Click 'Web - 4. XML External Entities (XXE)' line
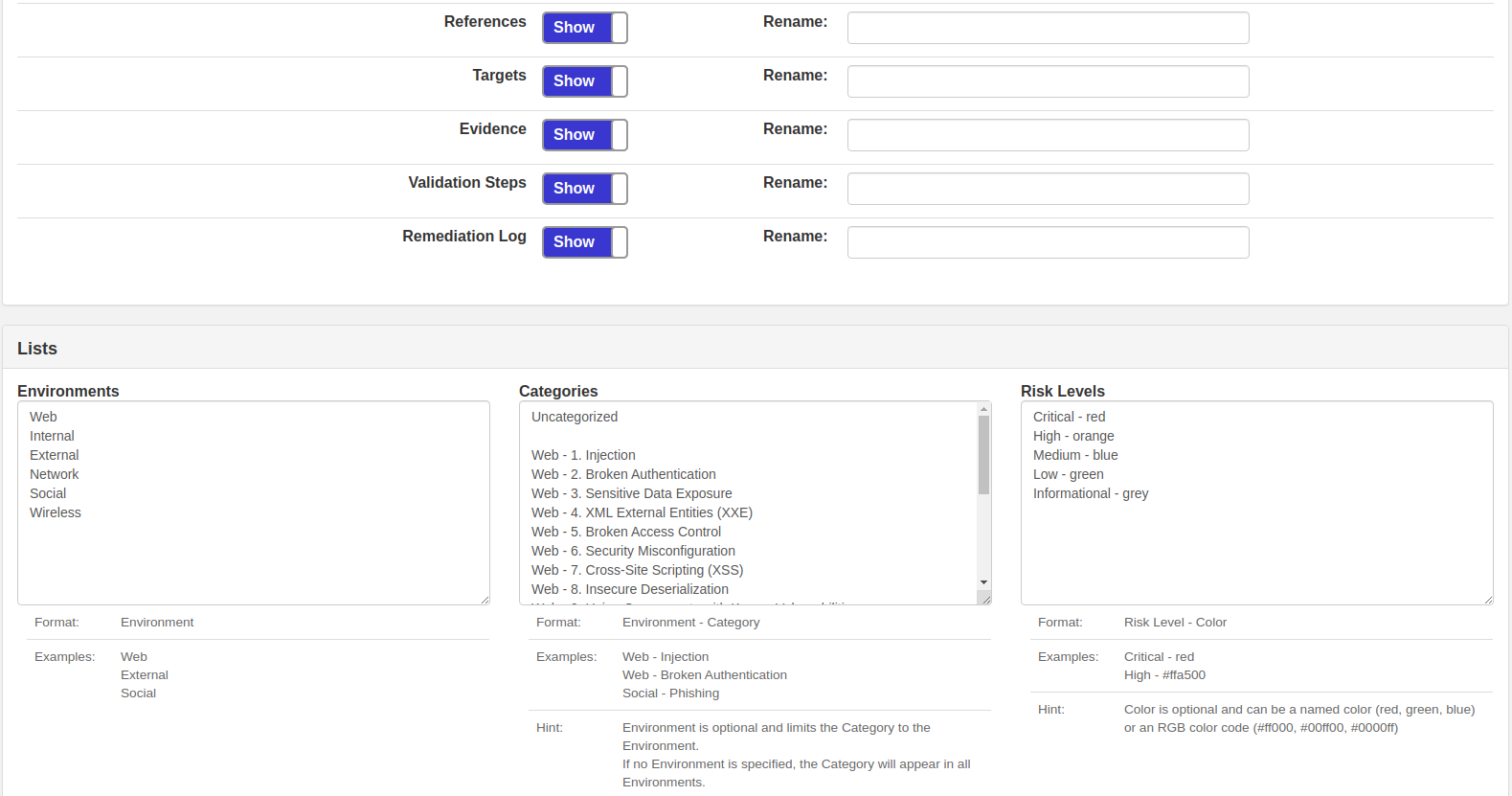1512x796 pixels. [642, 512]
